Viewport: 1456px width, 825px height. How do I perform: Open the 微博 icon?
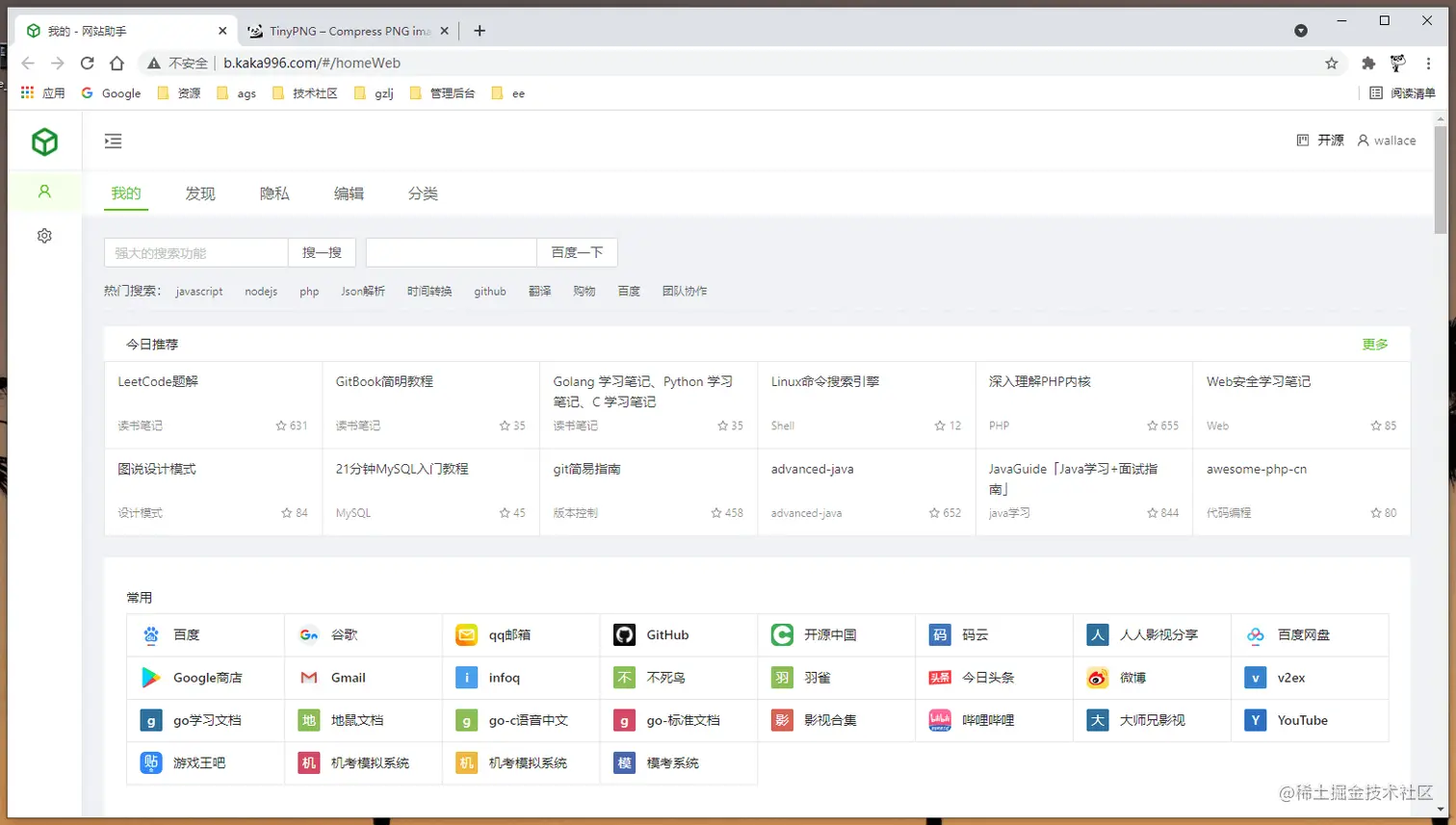1098,678
